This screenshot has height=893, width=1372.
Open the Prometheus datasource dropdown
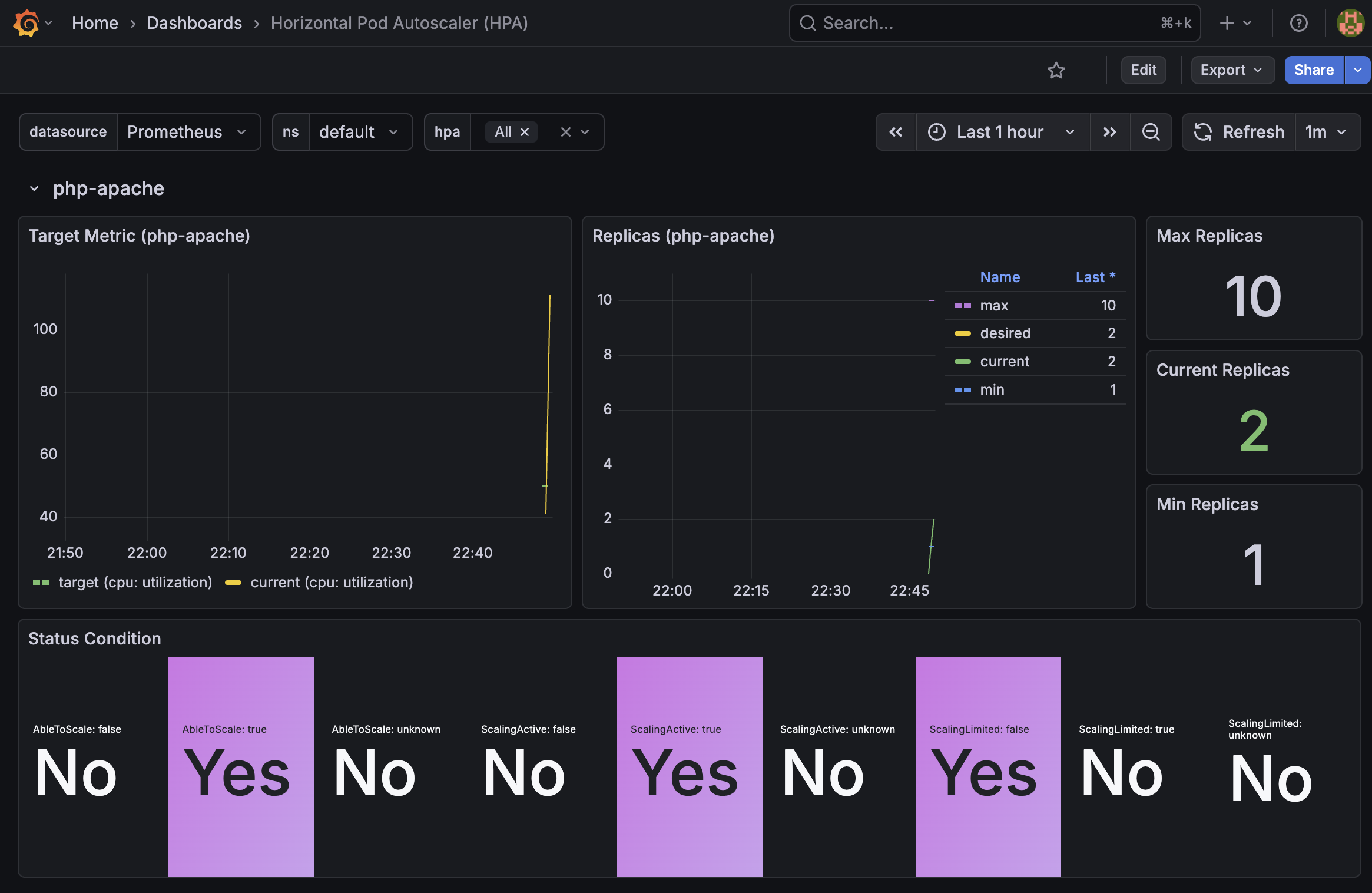pyautogui.click(x=187, y=133)
